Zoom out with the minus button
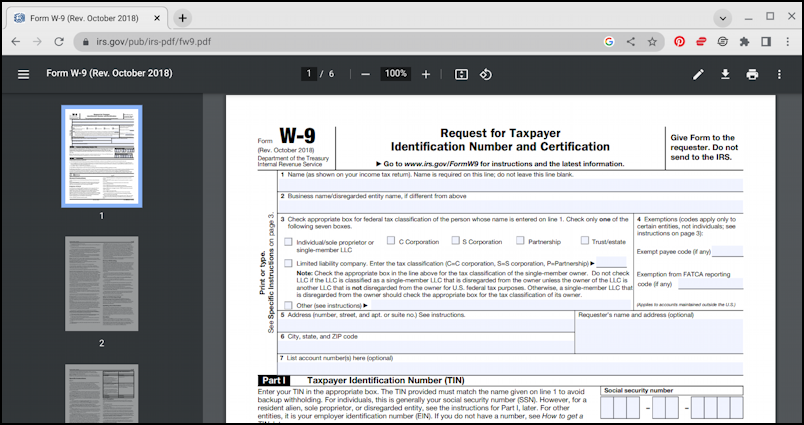The width and height of the screenshot is (804, 425). [366, 74]
